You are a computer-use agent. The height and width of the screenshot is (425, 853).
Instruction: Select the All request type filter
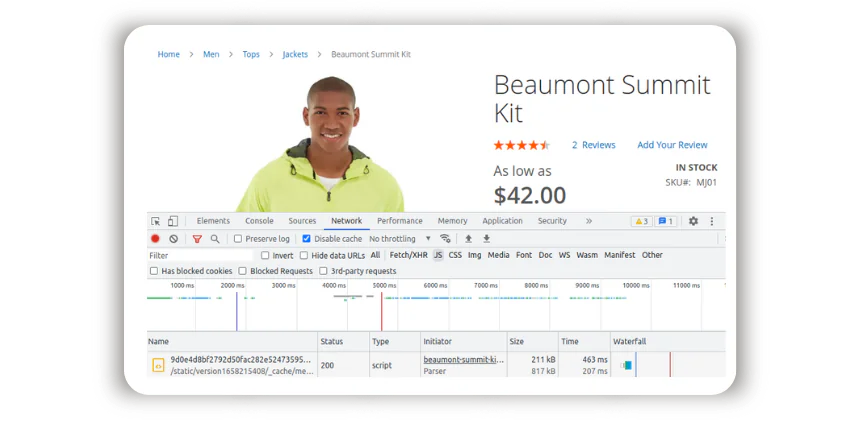point(375,255)
